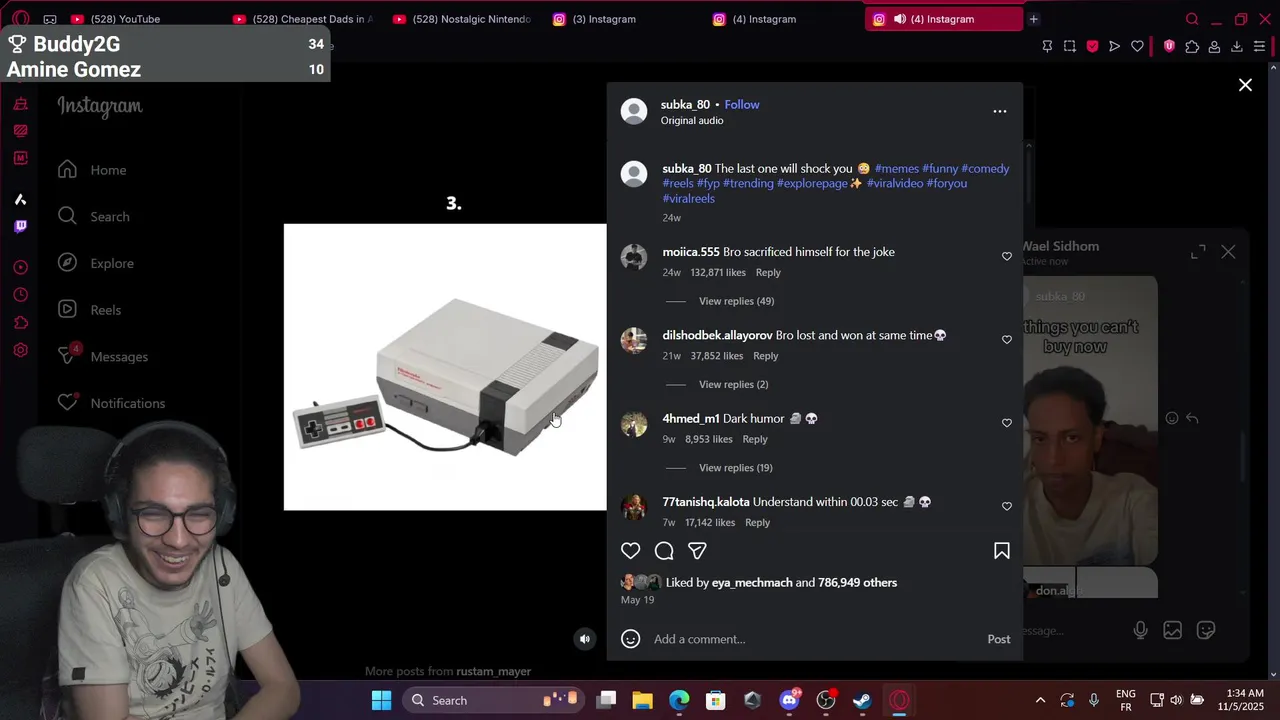Expand View replies (2)
1280x720 pixels.
coord(733,384)
